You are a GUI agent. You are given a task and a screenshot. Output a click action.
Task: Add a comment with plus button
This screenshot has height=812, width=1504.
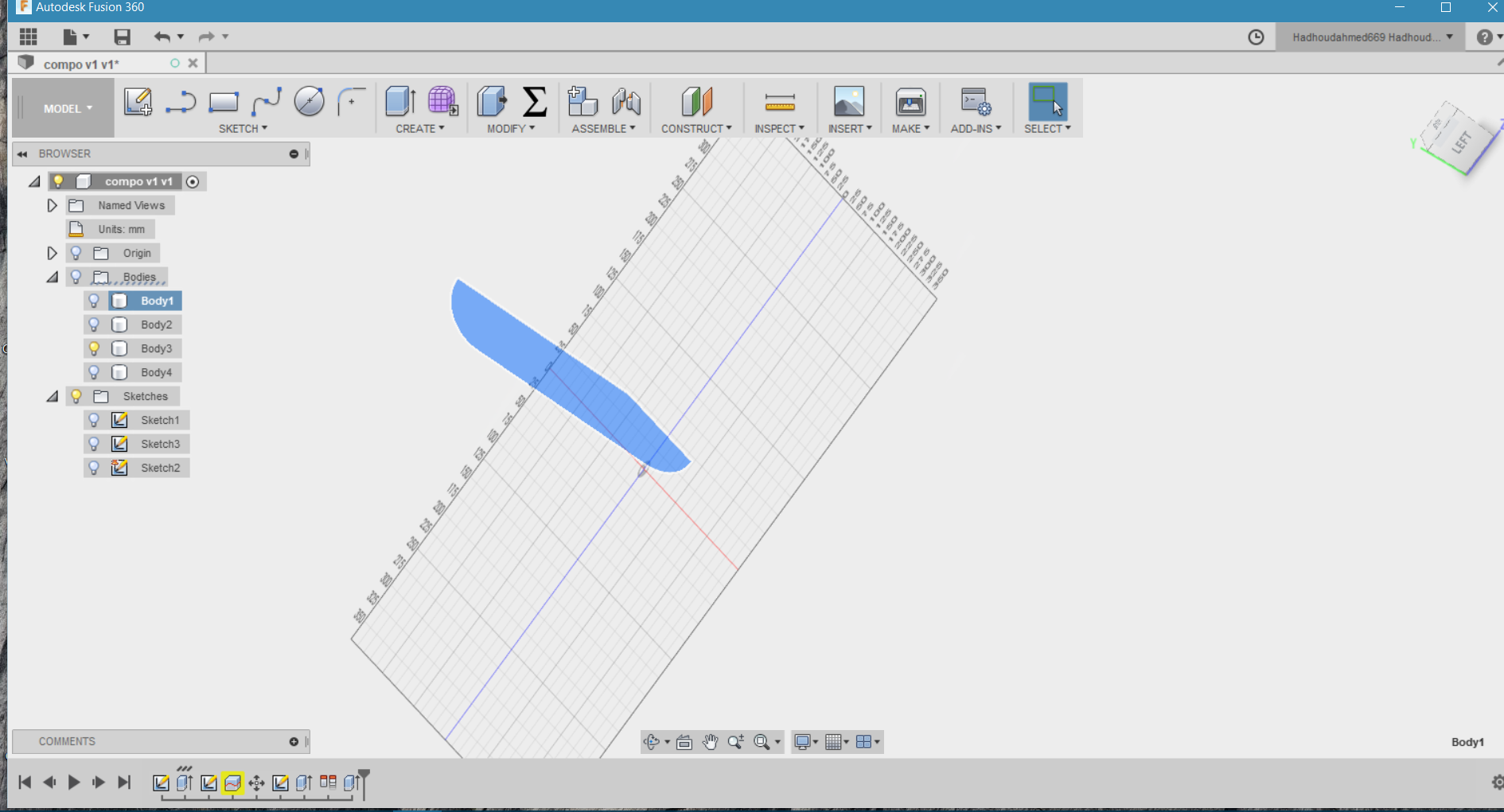pyautogui.click(x=294, y=742)
